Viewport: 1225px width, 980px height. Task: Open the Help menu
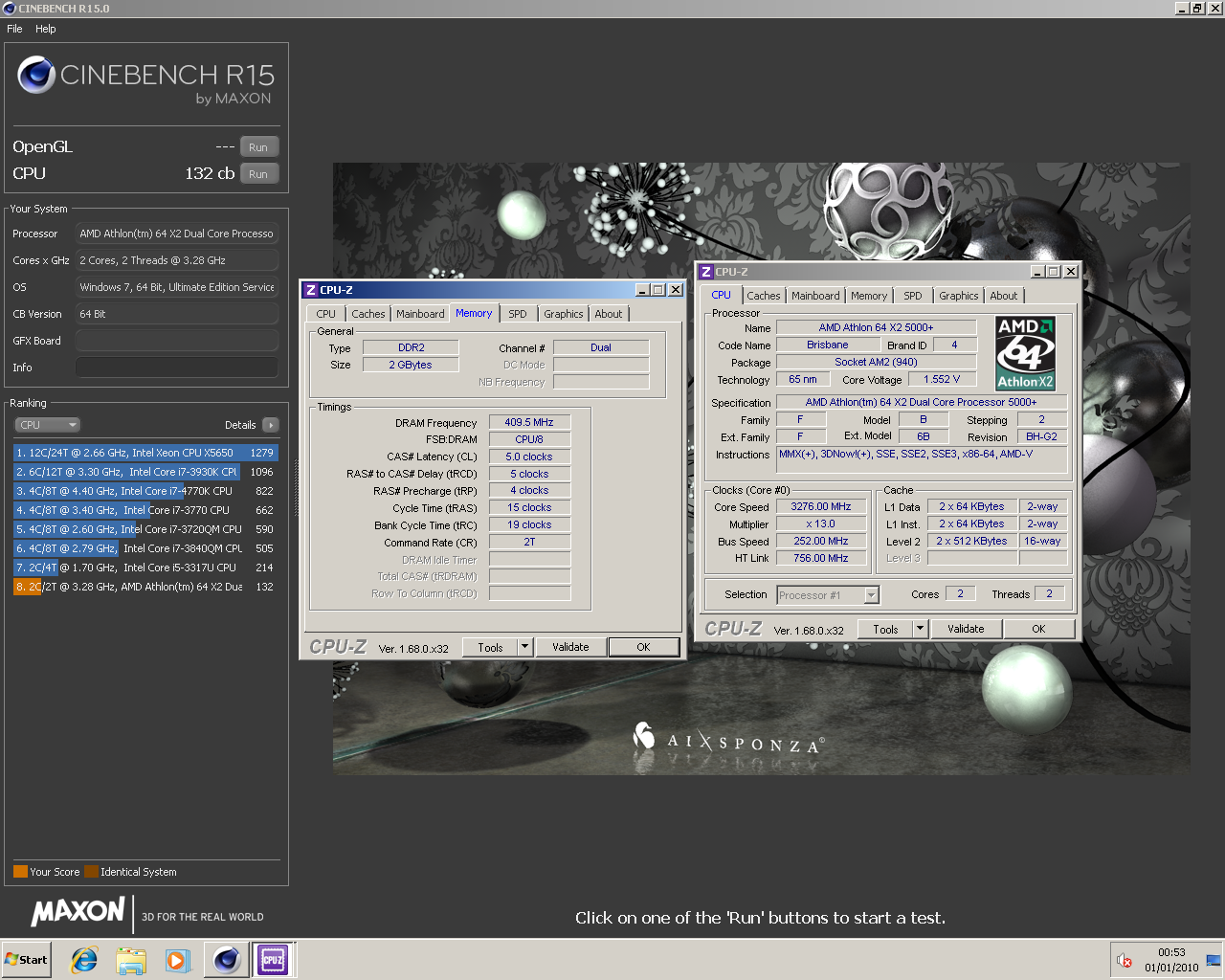[46, 29]
